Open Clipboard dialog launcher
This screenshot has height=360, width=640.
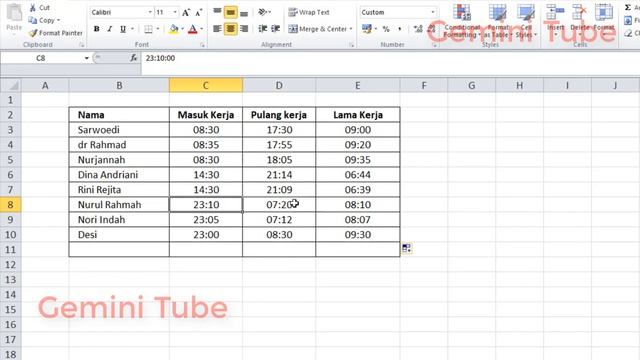click(x=82, y=45)
